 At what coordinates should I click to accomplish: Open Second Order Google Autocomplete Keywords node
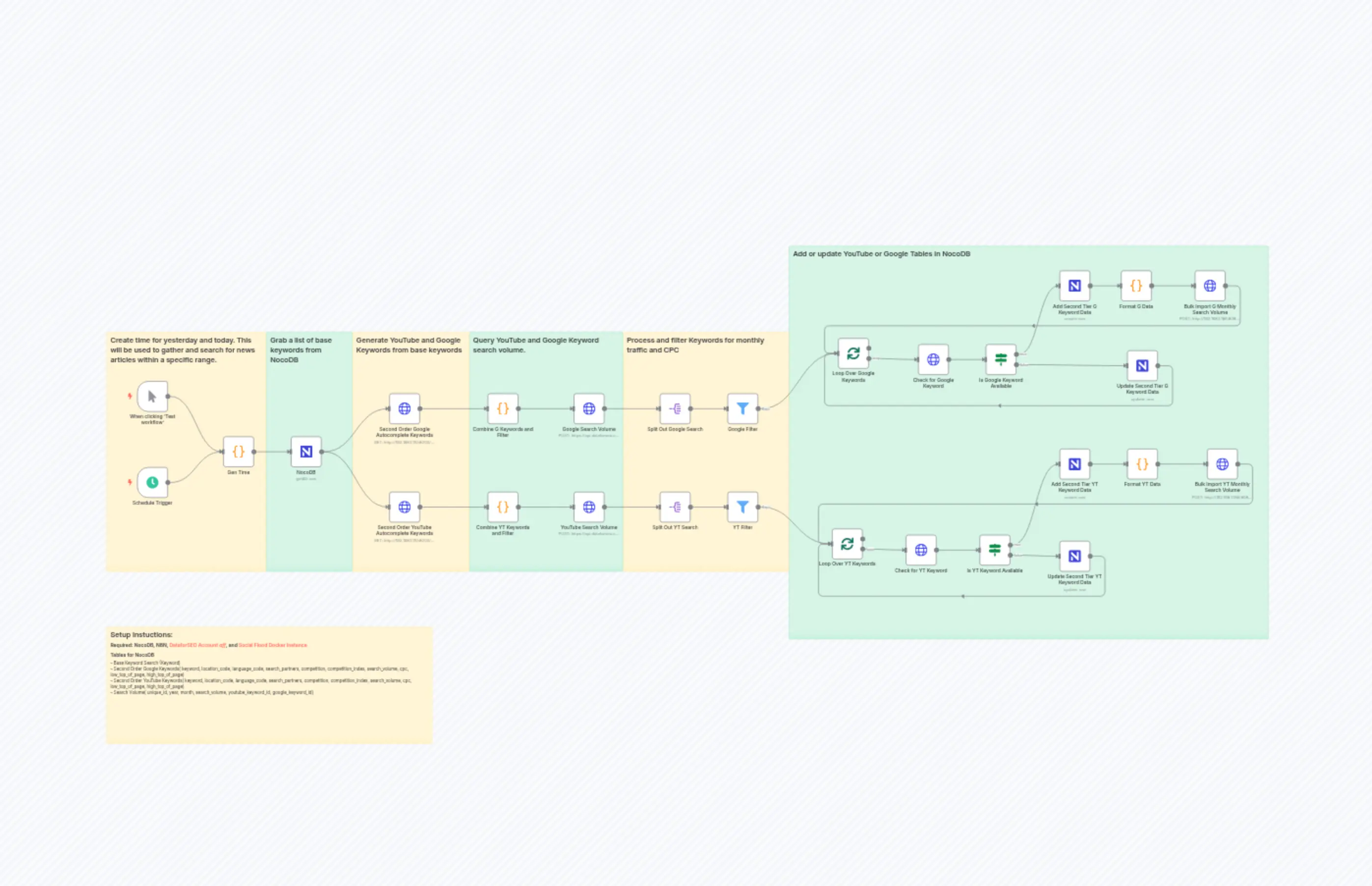coord(405,408)
